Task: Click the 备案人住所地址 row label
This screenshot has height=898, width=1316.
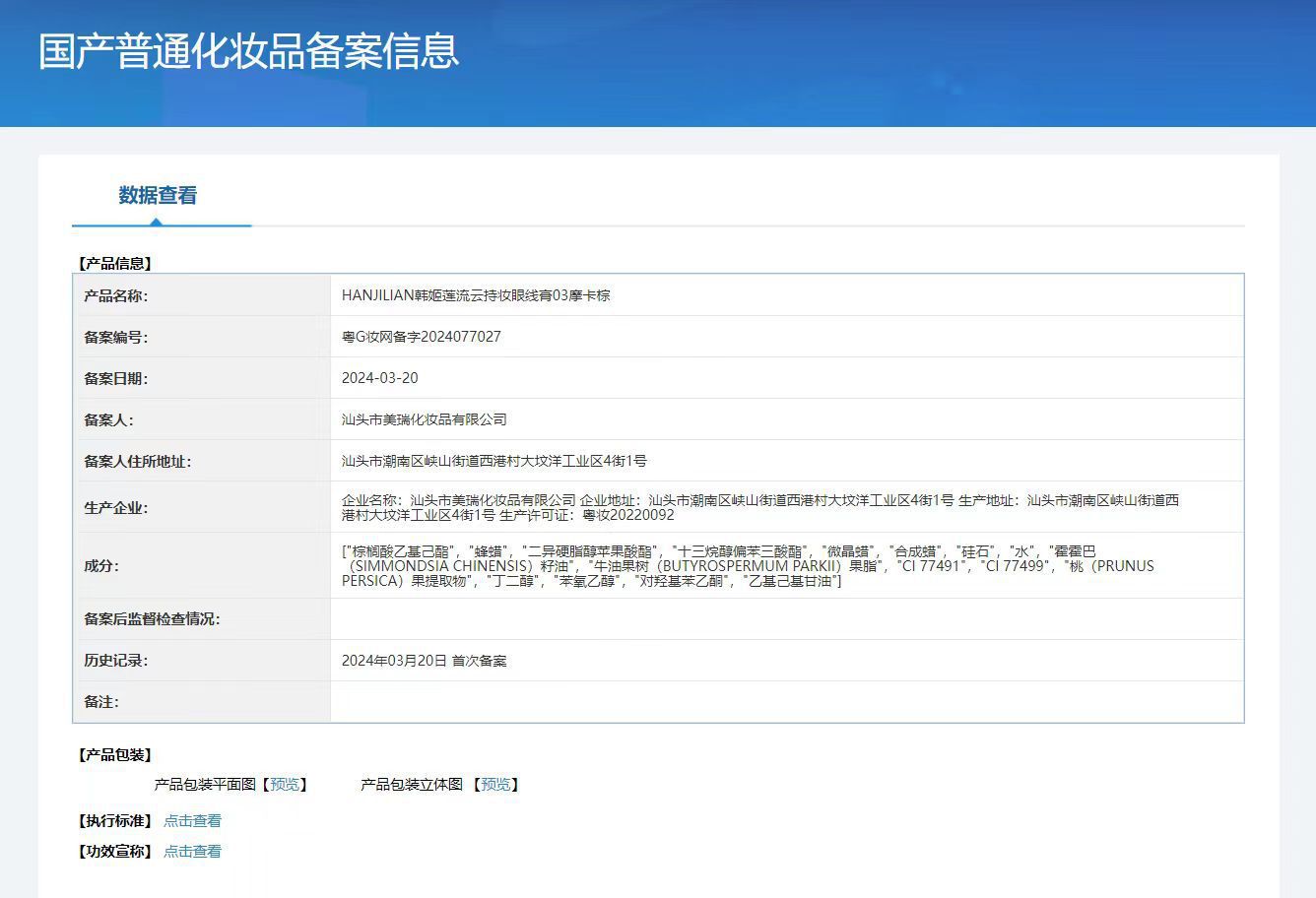Action: (138, 461)
